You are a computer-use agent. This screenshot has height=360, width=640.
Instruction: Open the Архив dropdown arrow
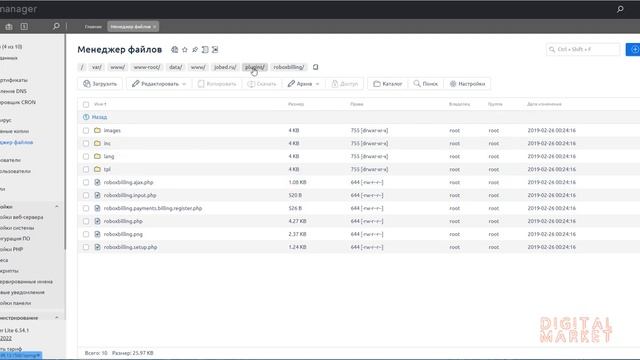click(x=317, y=84)
